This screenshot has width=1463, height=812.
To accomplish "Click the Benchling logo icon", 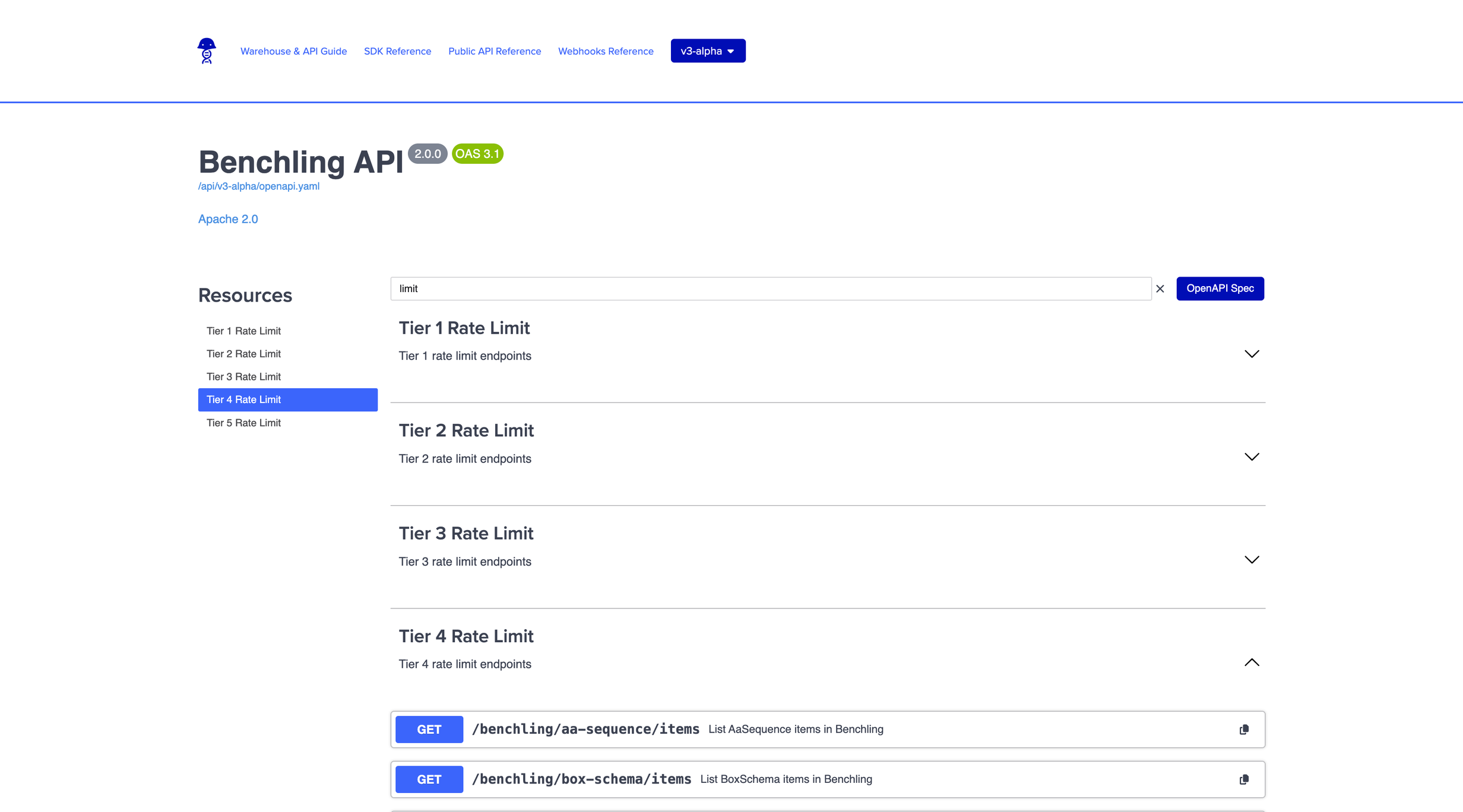I will pos(207,51).
